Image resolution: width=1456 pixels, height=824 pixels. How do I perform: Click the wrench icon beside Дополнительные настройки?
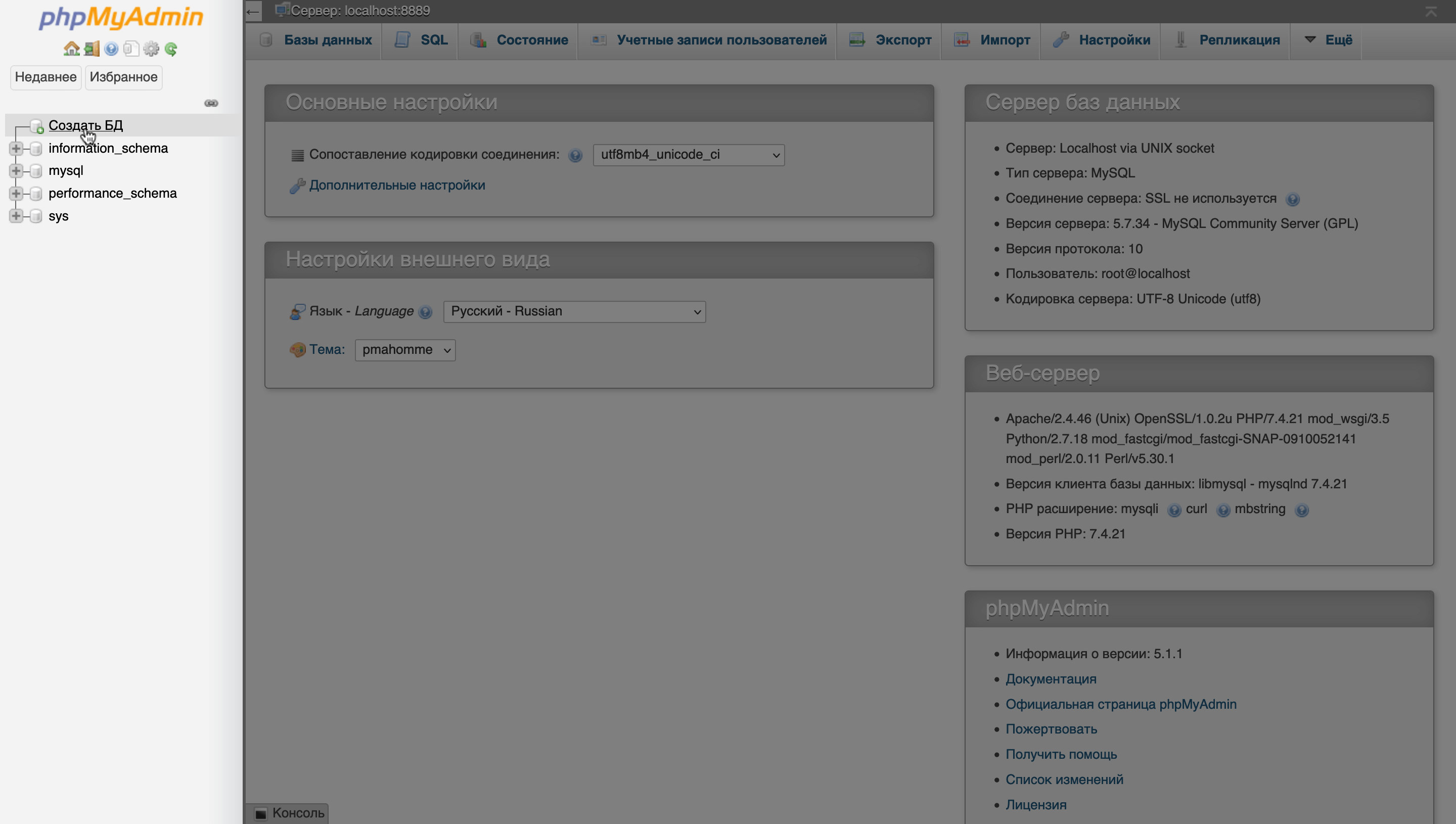298,186
